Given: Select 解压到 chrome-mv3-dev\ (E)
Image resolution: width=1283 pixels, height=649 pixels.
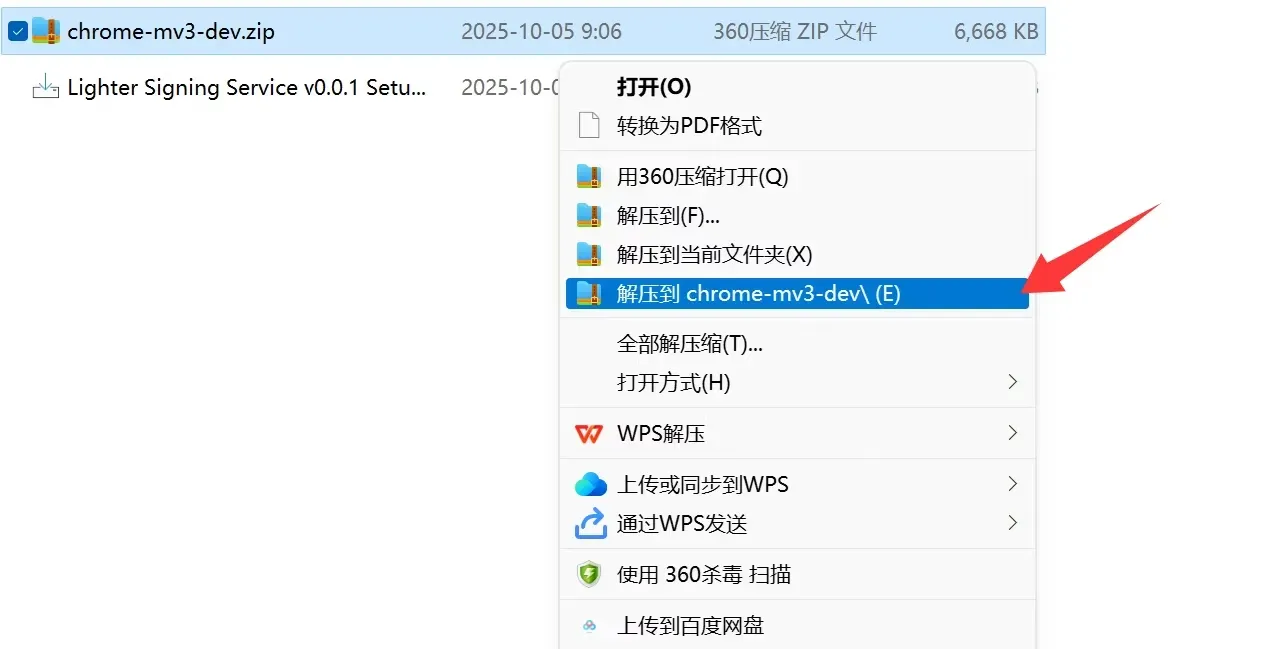Looking at the screenshot, I should [797, 293].
